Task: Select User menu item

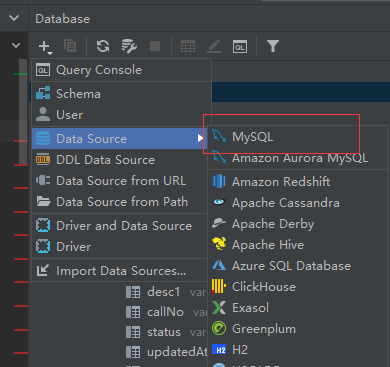Action: pos(122,115)
